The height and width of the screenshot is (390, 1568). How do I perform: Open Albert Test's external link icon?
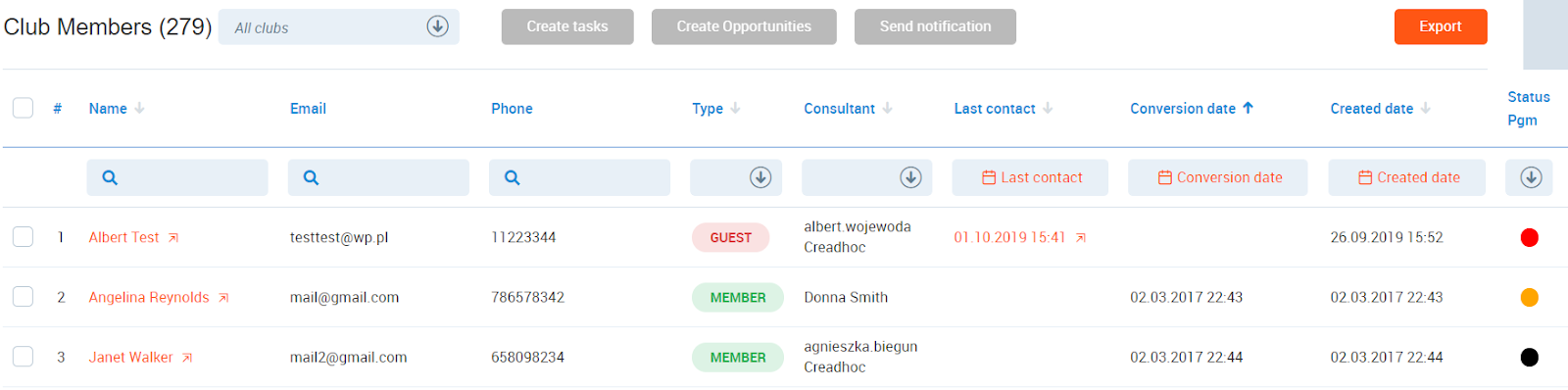[173, 238]
